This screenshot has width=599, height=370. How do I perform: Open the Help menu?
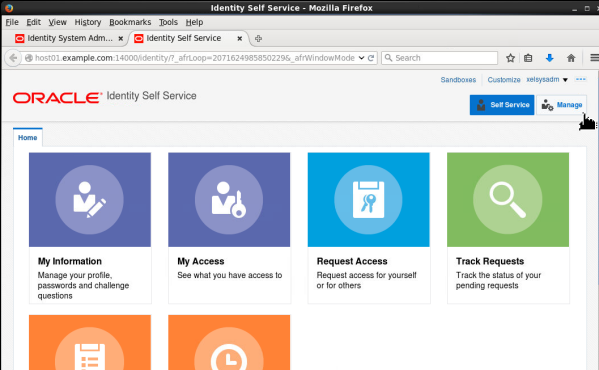click(x=194, y=22)
